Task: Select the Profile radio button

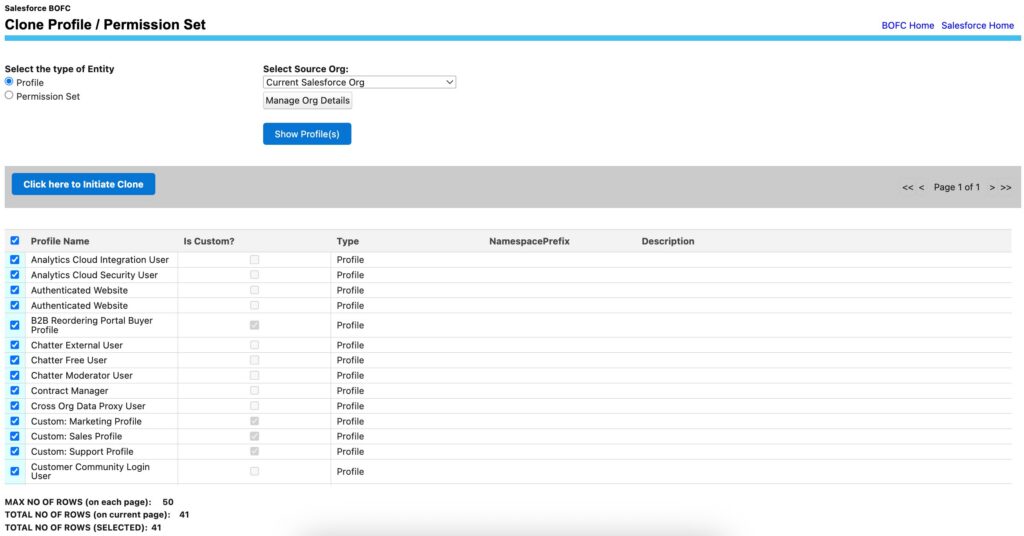Action: pyautogui.click(x=9, y=82)
